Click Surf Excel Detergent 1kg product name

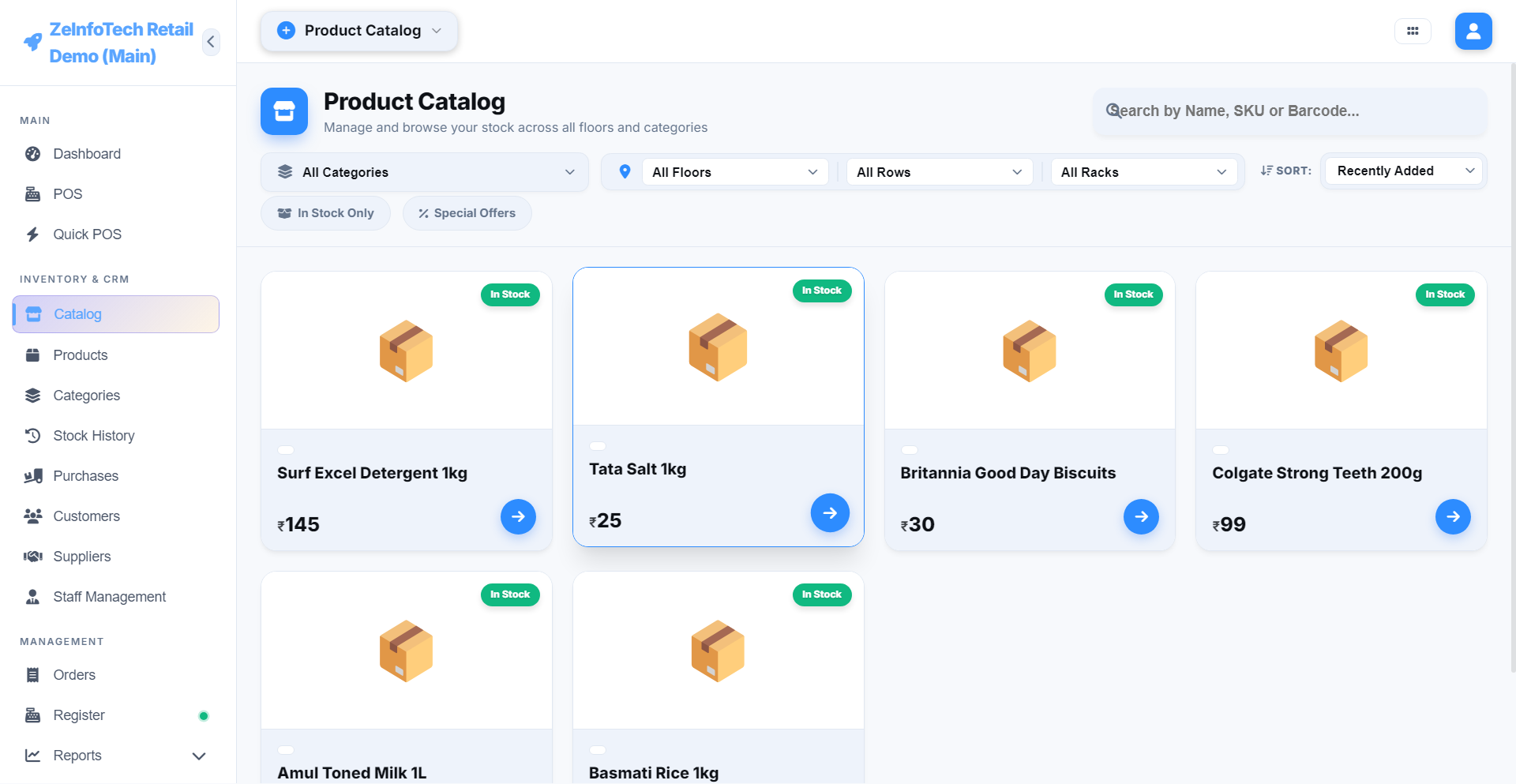(372, 473)
